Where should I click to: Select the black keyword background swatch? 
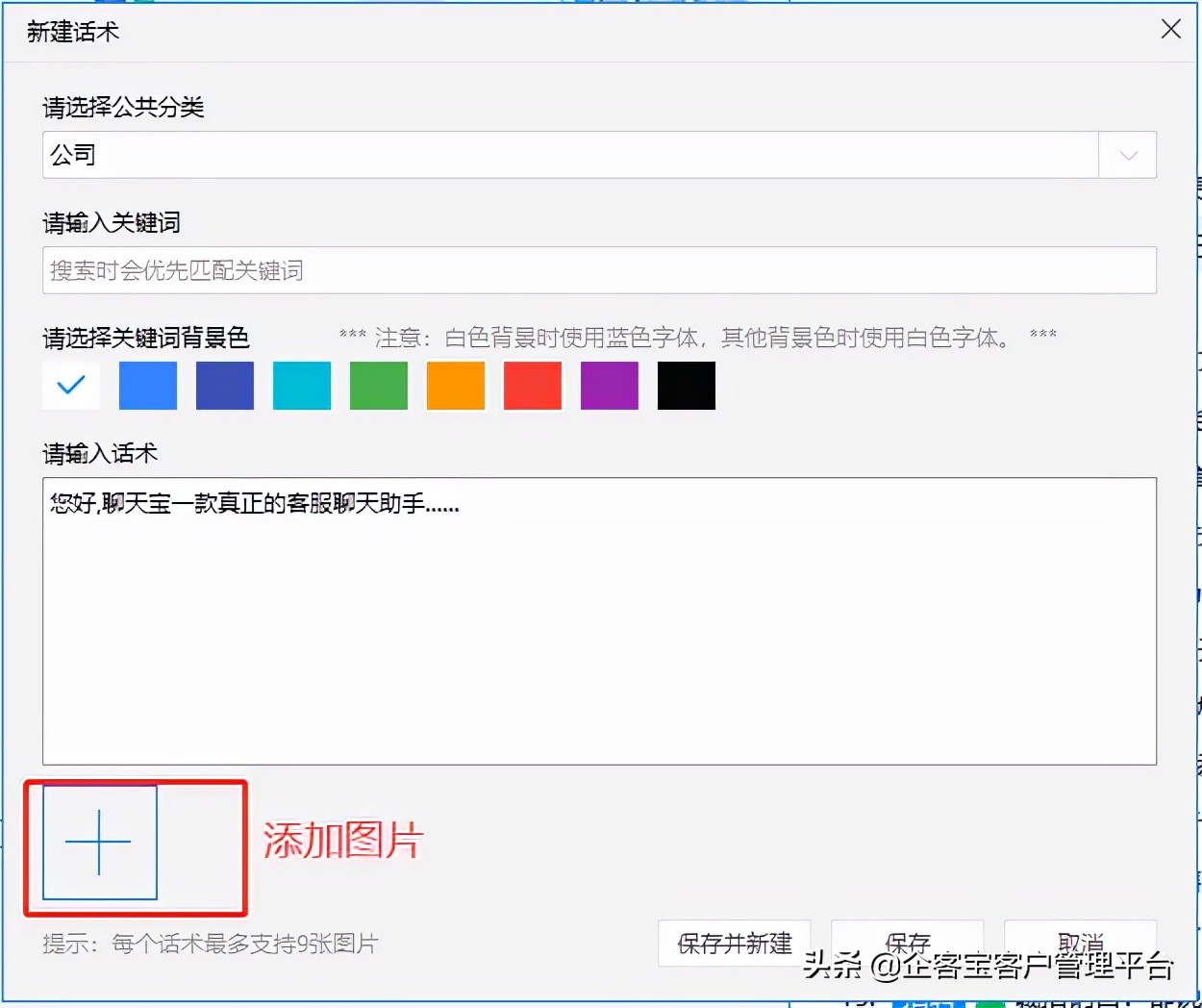(686, 385)
